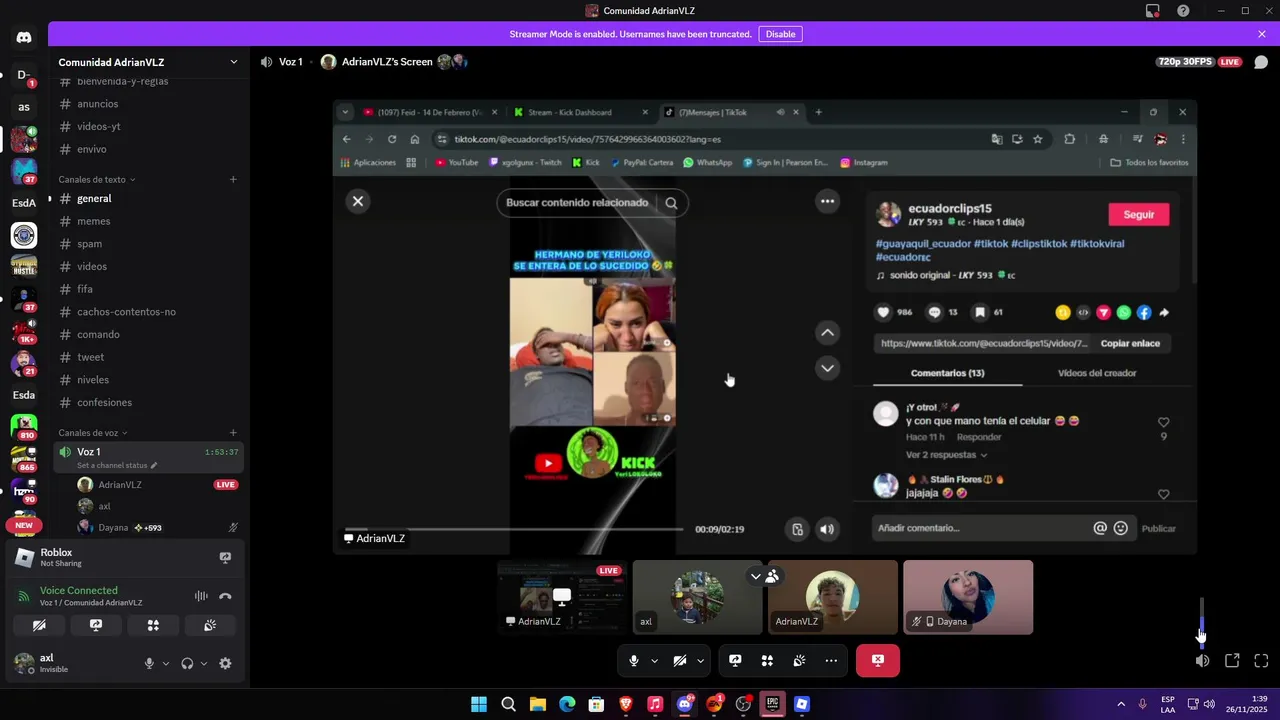Open the general text channel
The height and width of the screenshot is (720, 1280).
coord(149,199)
